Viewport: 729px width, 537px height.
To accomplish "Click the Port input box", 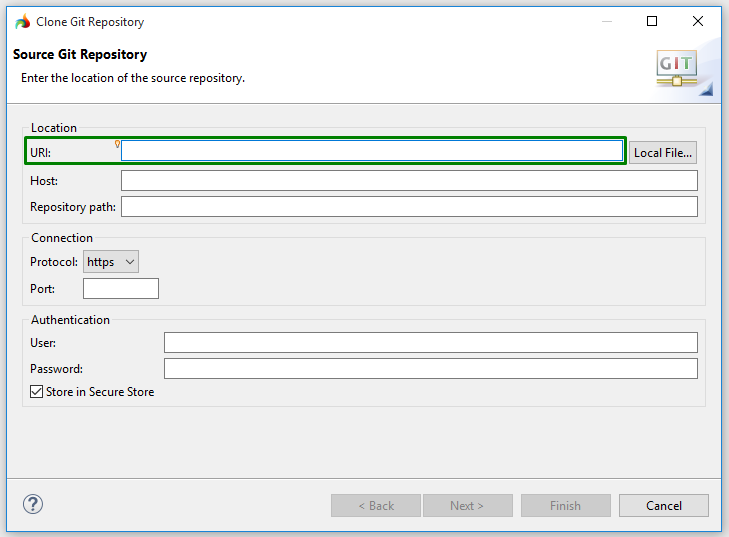I will [120, 289].
